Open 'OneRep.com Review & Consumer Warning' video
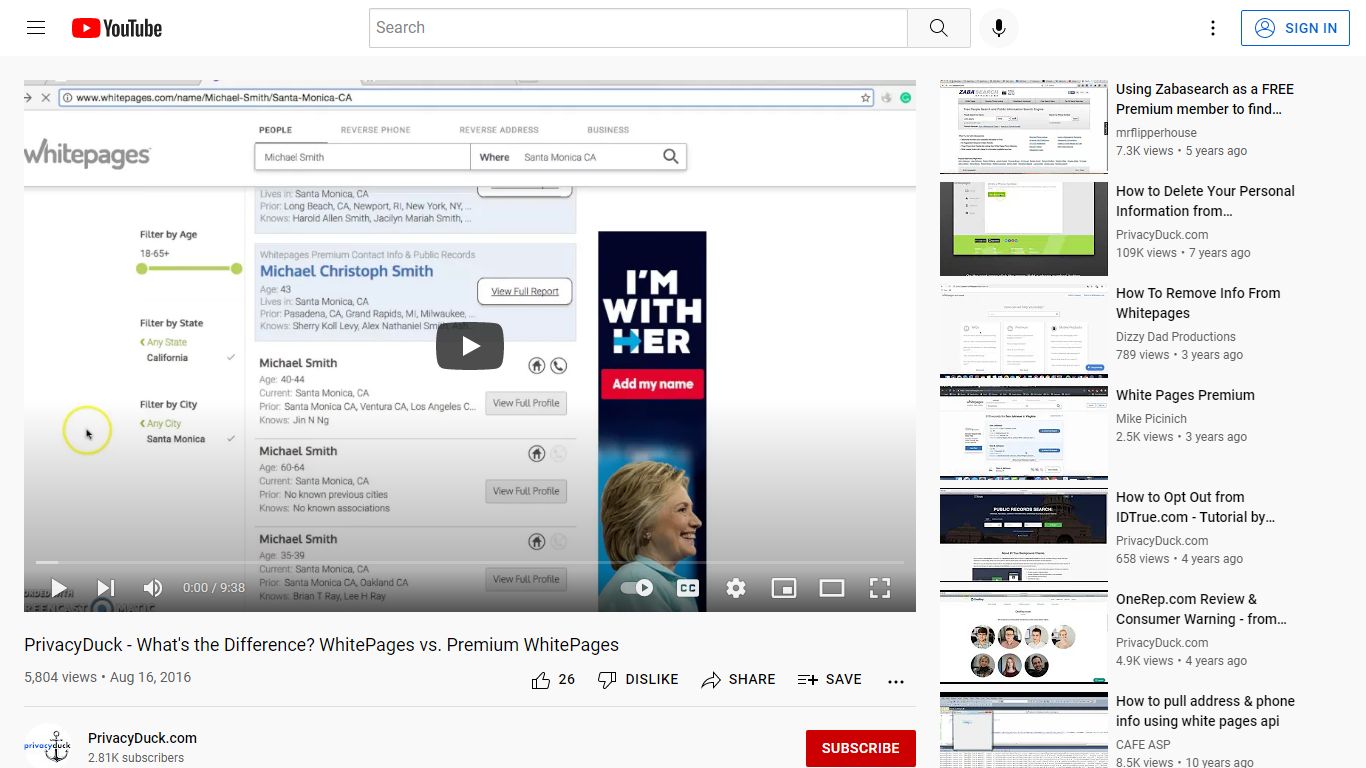This screenshot has width=1366, height=768. pyautogui.click(x=1201, y=609)
